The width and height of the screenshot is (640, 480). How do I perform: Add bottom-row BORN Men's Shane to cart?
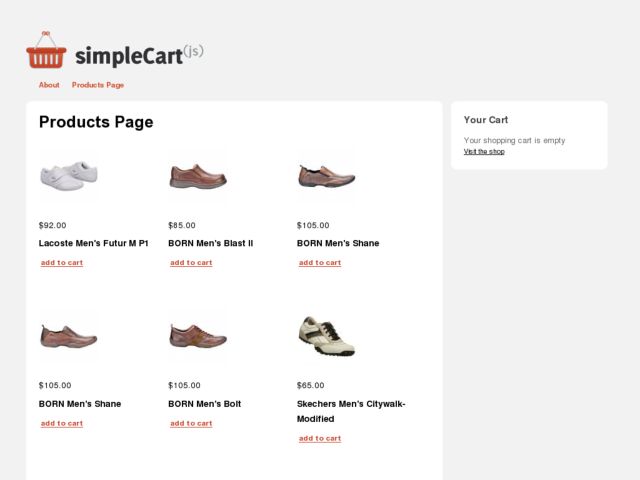62,424
